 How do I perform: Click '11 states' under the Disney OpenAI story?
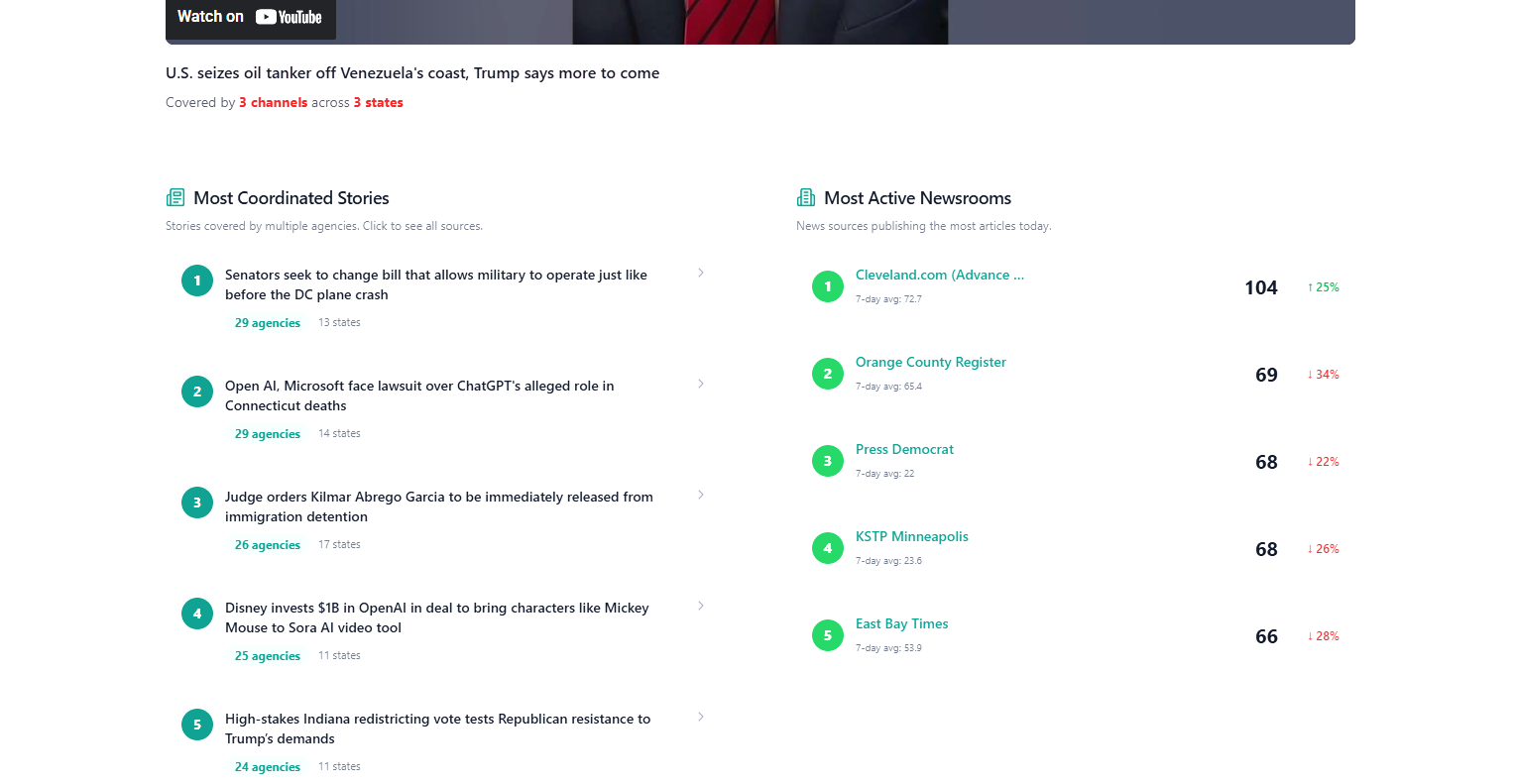(x=339, y=656)
